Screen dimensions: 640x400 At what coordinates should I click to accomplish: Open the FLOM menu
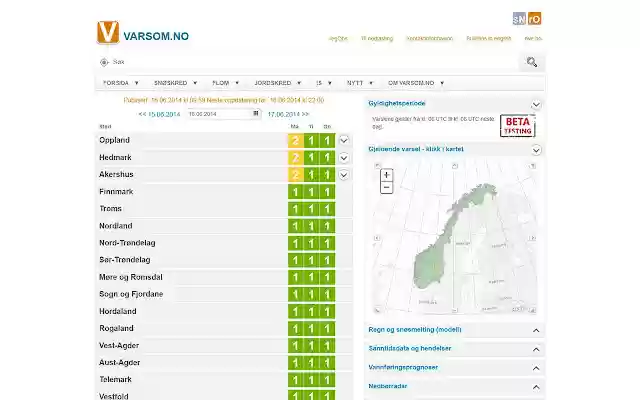click(x=225, y=83)
